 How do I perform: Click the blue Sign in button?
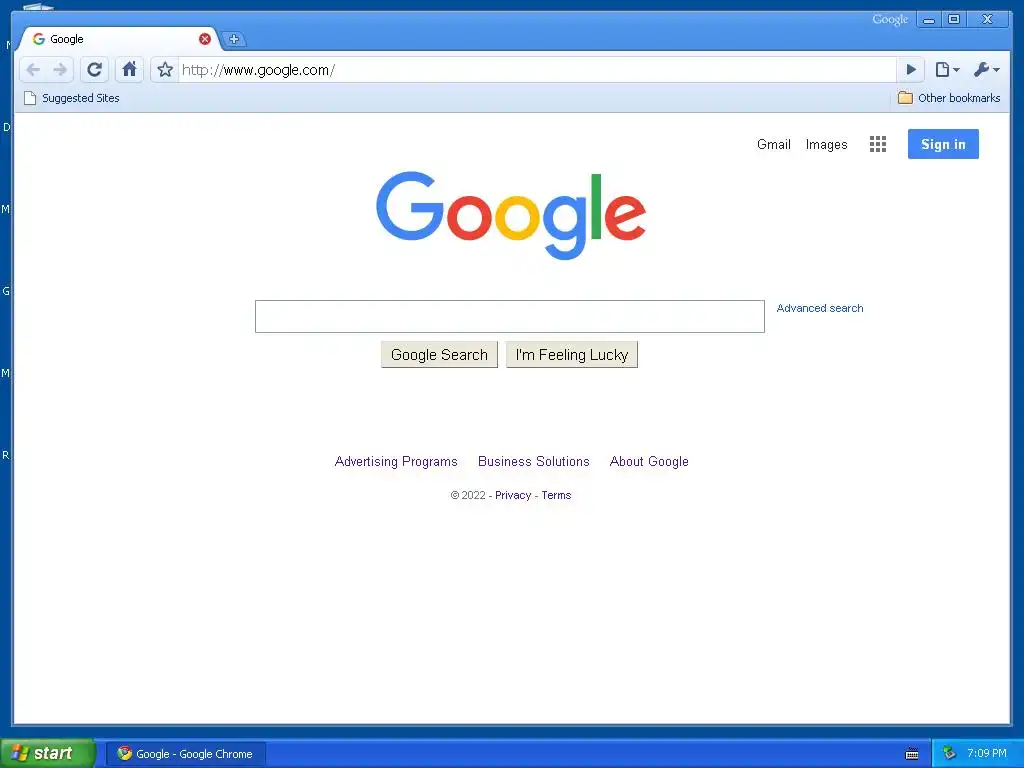click(x=943, y=144)
